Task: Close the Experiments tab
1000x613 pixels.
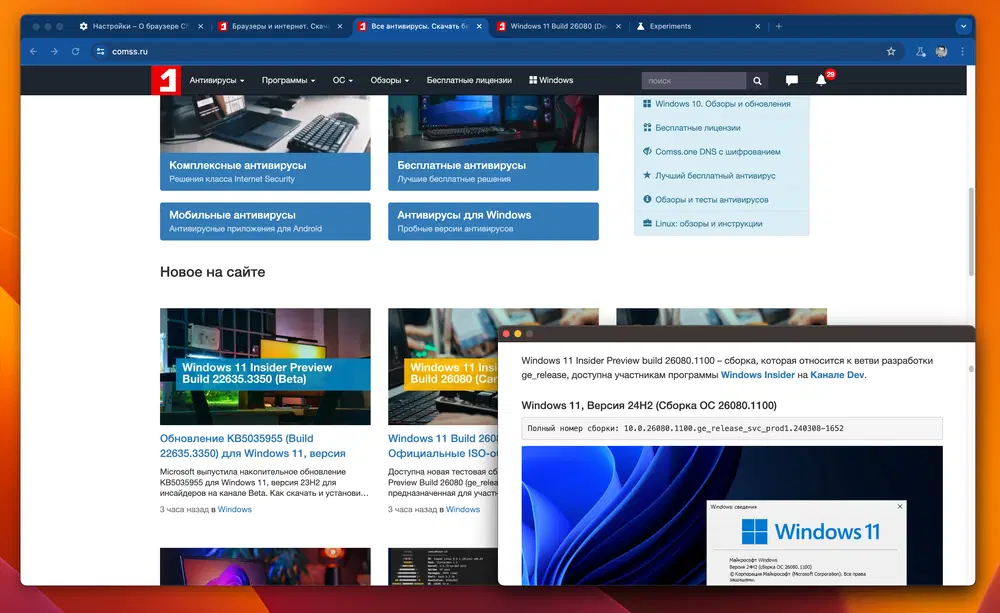Action: tap(758, 26)
